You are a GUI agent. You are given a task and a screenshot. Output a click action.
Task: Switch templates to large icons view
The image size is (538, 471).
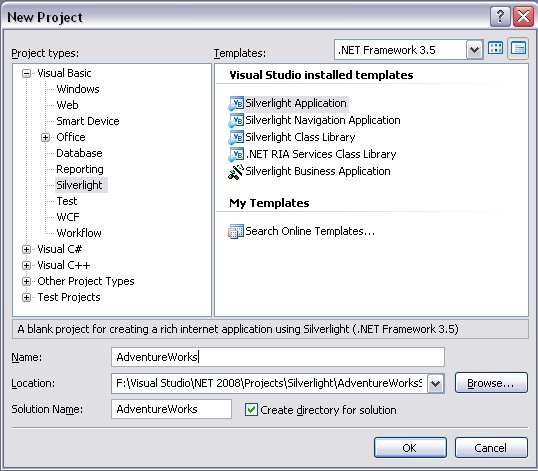495,48
